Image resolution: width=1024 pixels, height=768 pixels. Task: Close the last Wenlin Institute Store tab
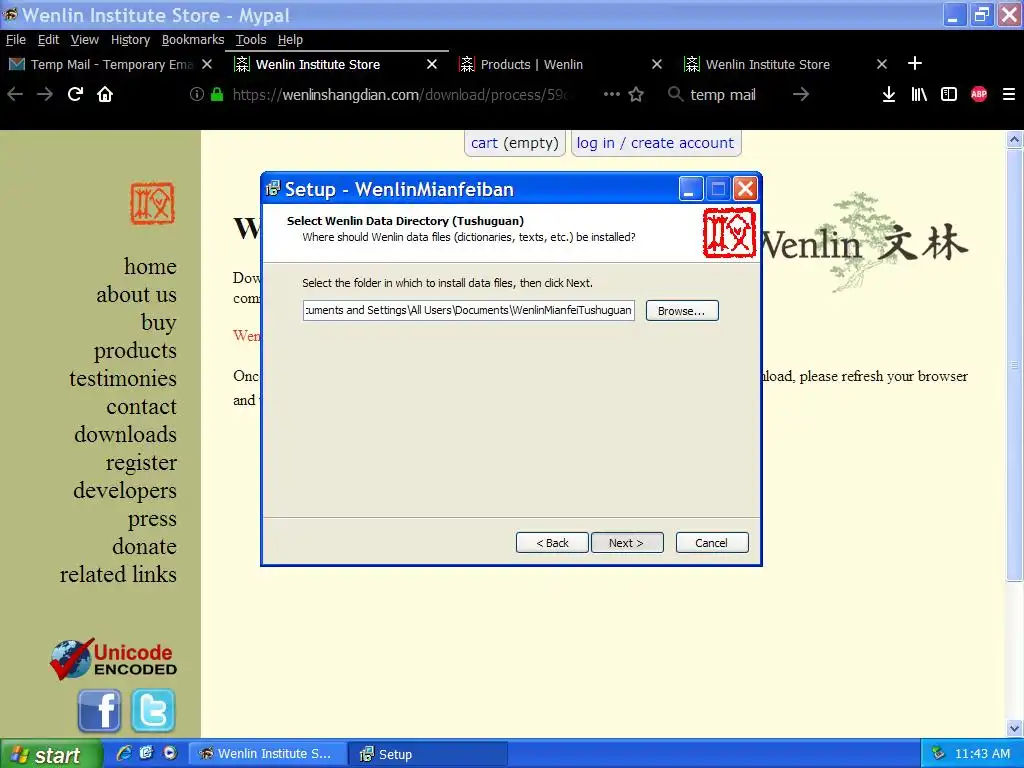(882, 64)
